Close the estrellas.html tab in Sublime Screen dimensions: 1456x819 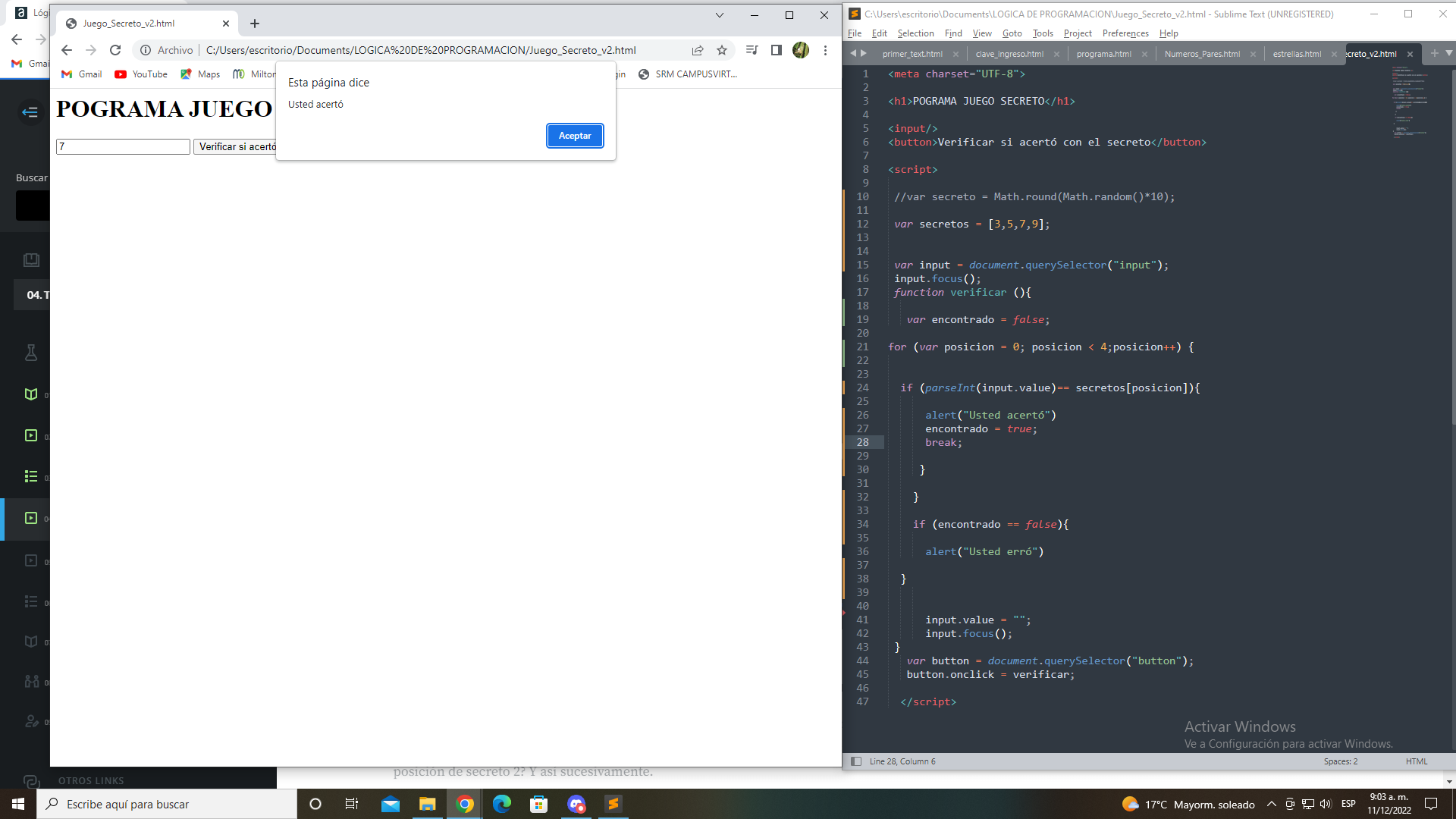click(x=1334, y=54)
